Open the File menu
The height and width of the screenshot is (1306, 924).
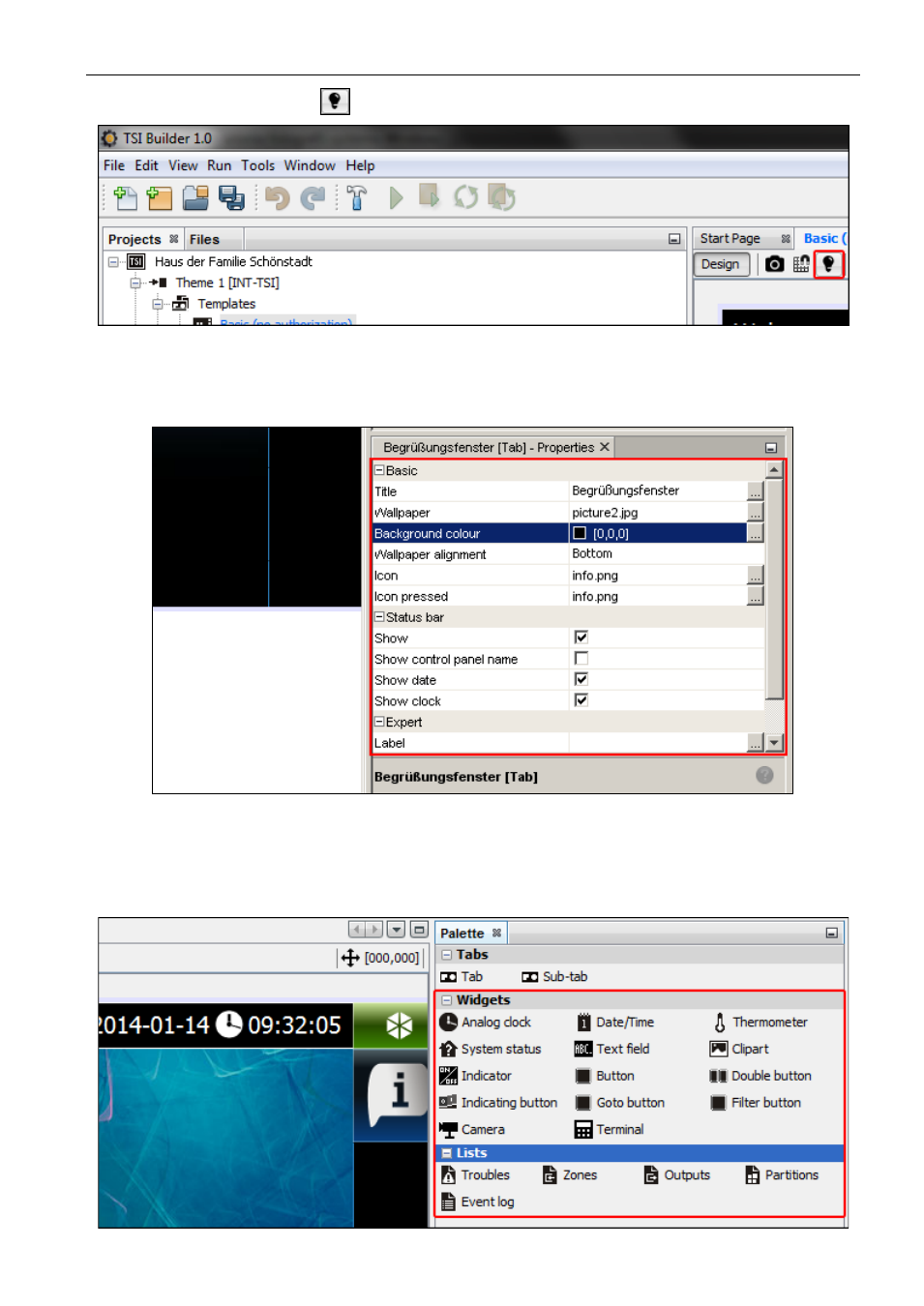click(x=114, y=165)
